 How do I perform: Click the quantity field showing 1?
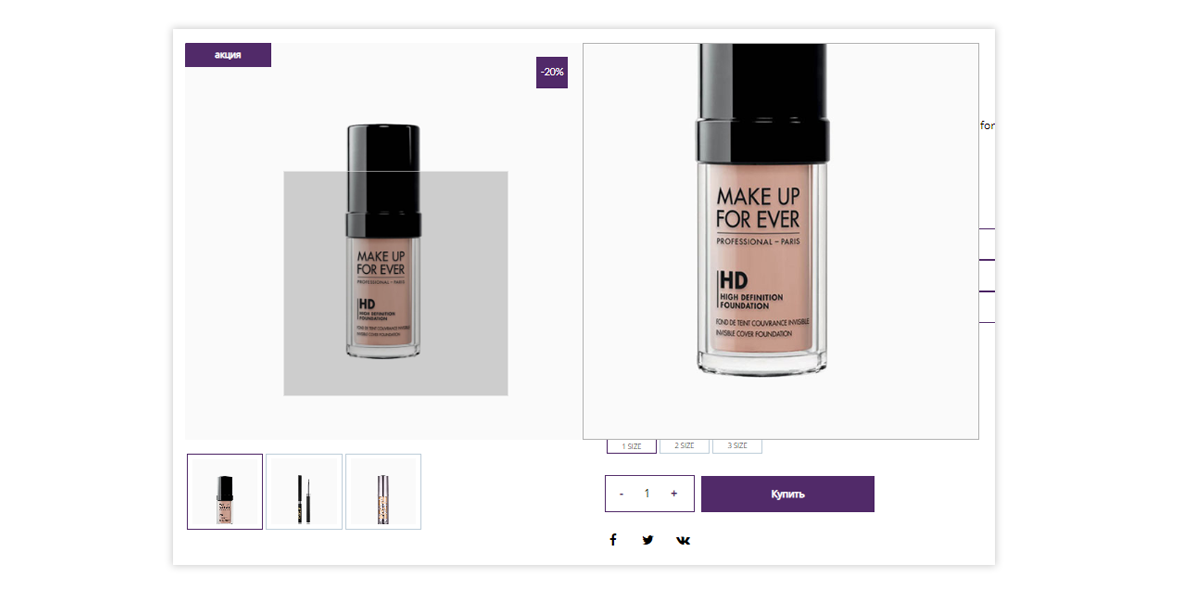coord(647,494)
